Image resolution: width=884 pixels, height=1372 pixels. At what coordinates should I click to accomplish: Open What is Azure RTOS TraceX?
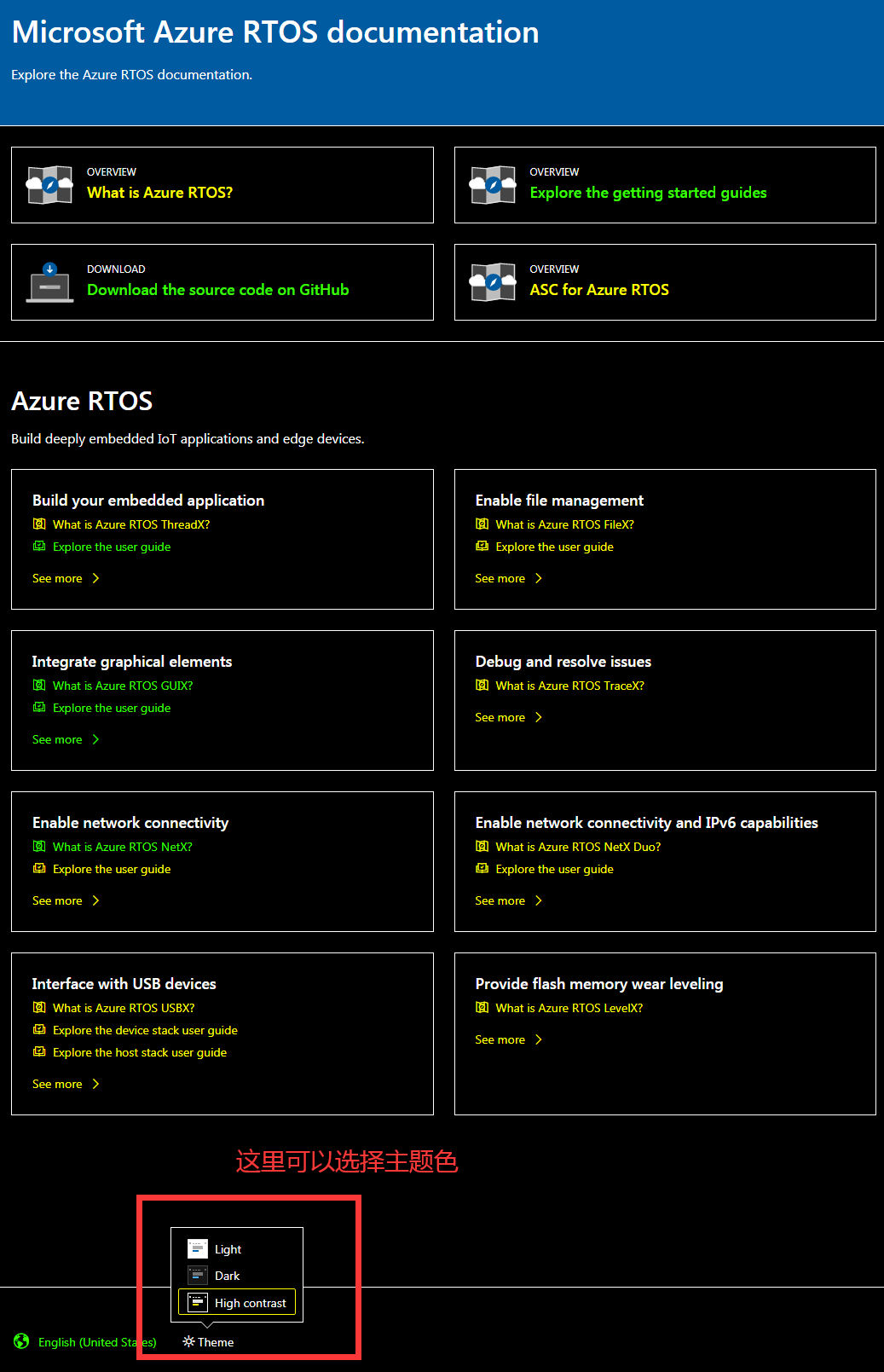tap(569, 686)
